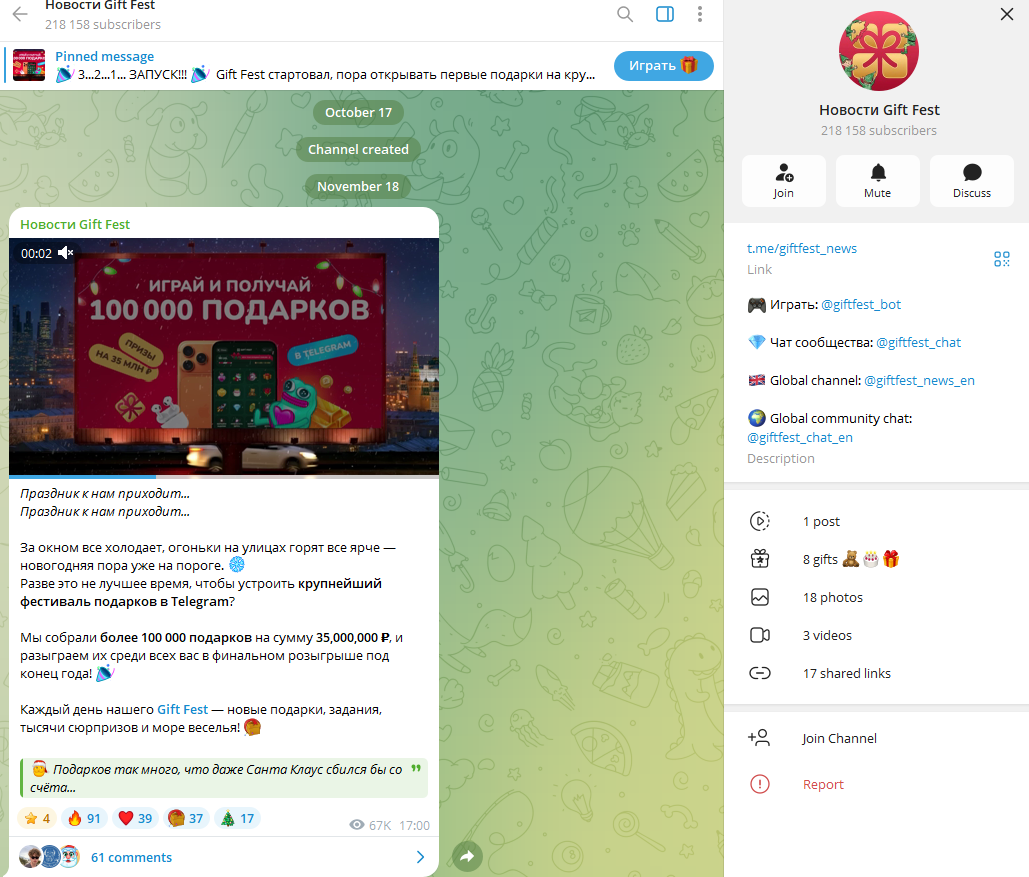The width and height of the screenshot is (1029, 877).
Task: Open search in channel
Action: pos(625,14)
